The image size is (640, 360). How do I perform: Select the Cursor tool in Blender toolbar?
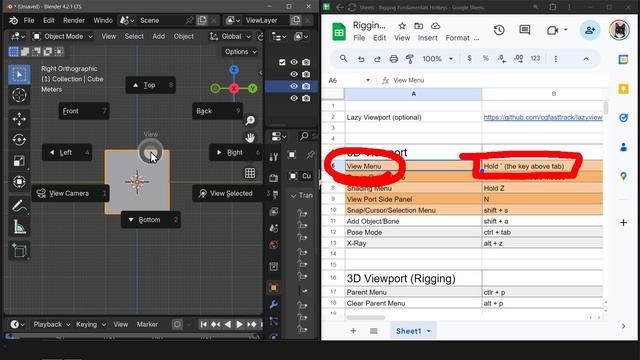point(19,95)
